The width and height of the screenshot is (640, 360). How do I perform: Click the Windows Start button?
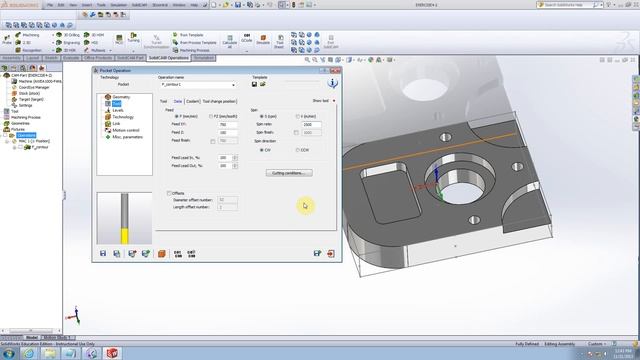tap(9, 353)
